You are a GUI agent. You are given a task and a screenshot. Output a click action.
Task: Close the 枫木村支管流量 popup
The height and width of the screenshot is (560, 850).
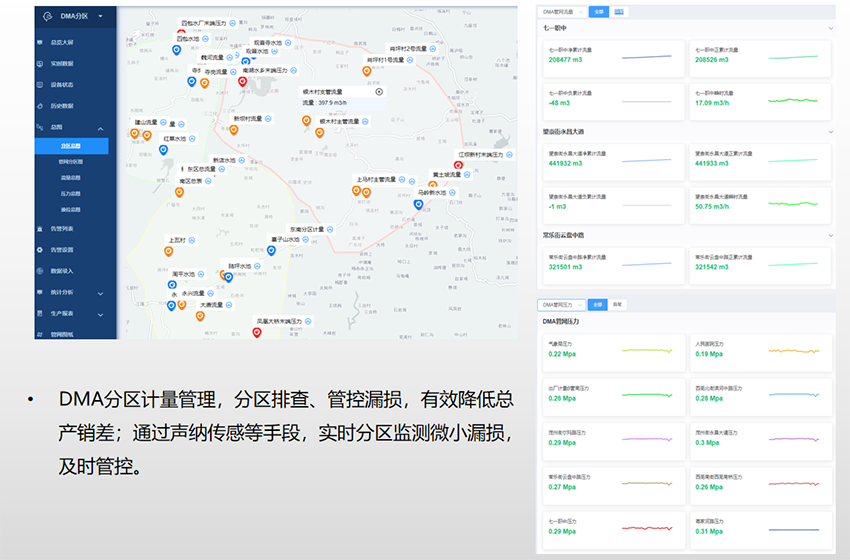(379, 91)
